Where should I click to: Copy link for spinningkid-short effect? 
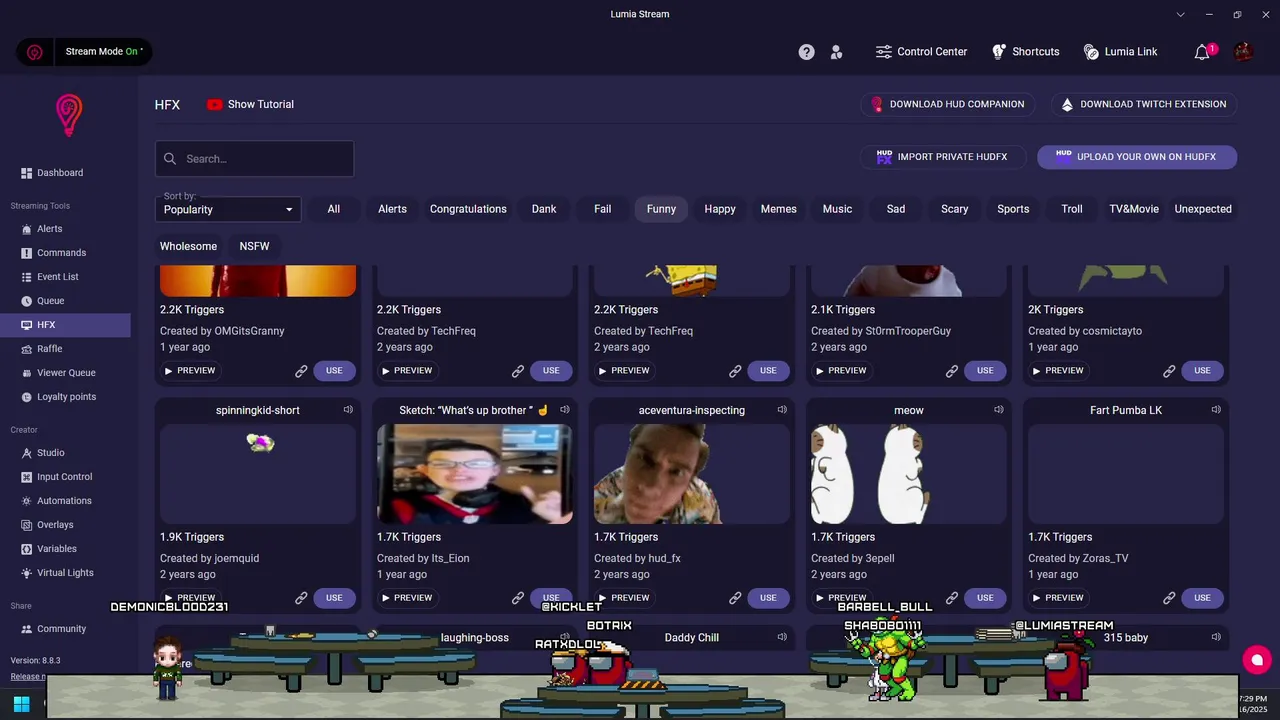point(301,598)
